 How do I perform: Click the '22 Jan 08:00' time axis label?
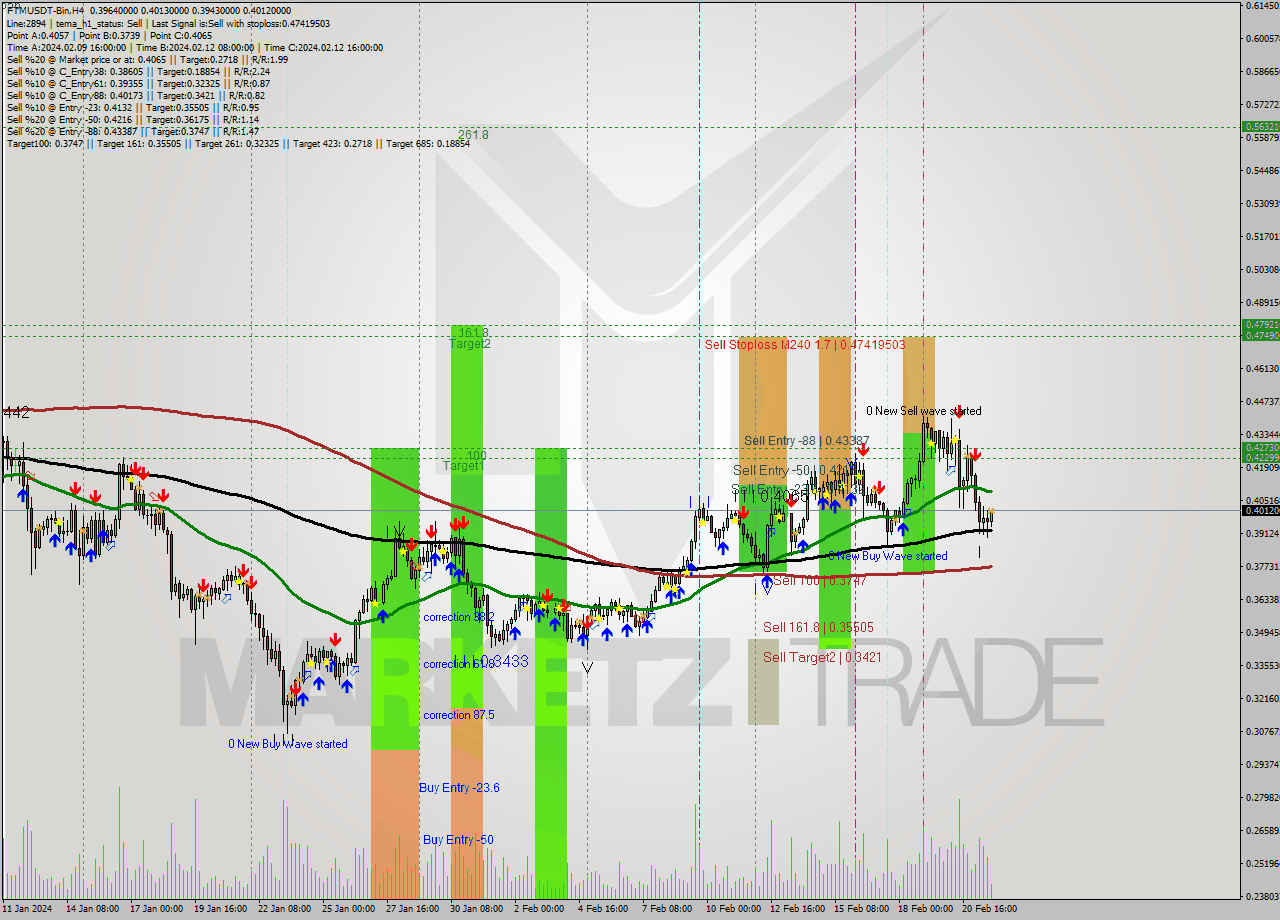[x=283, y=909]
